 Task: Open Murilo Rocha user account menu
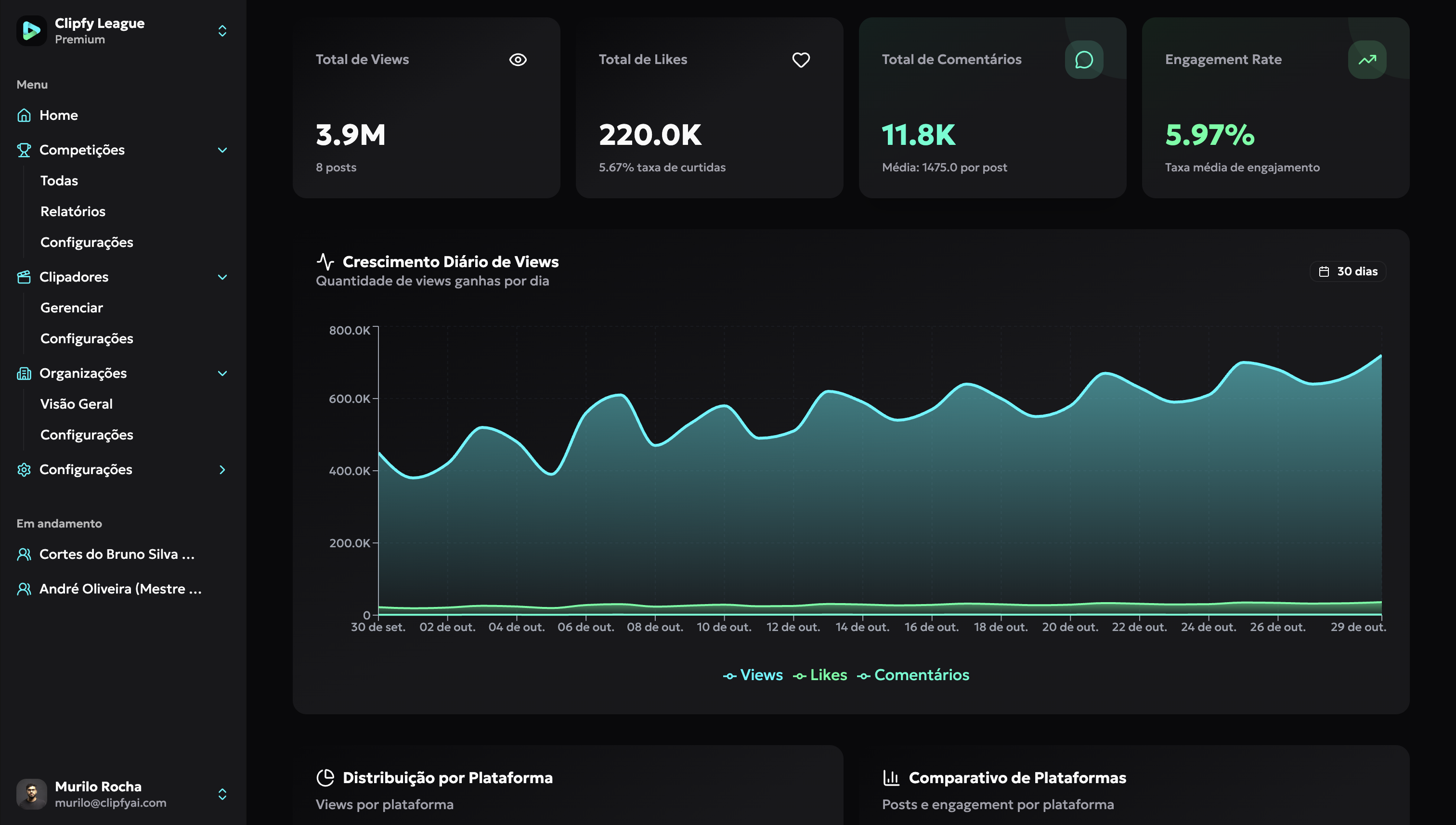[222, 794]
